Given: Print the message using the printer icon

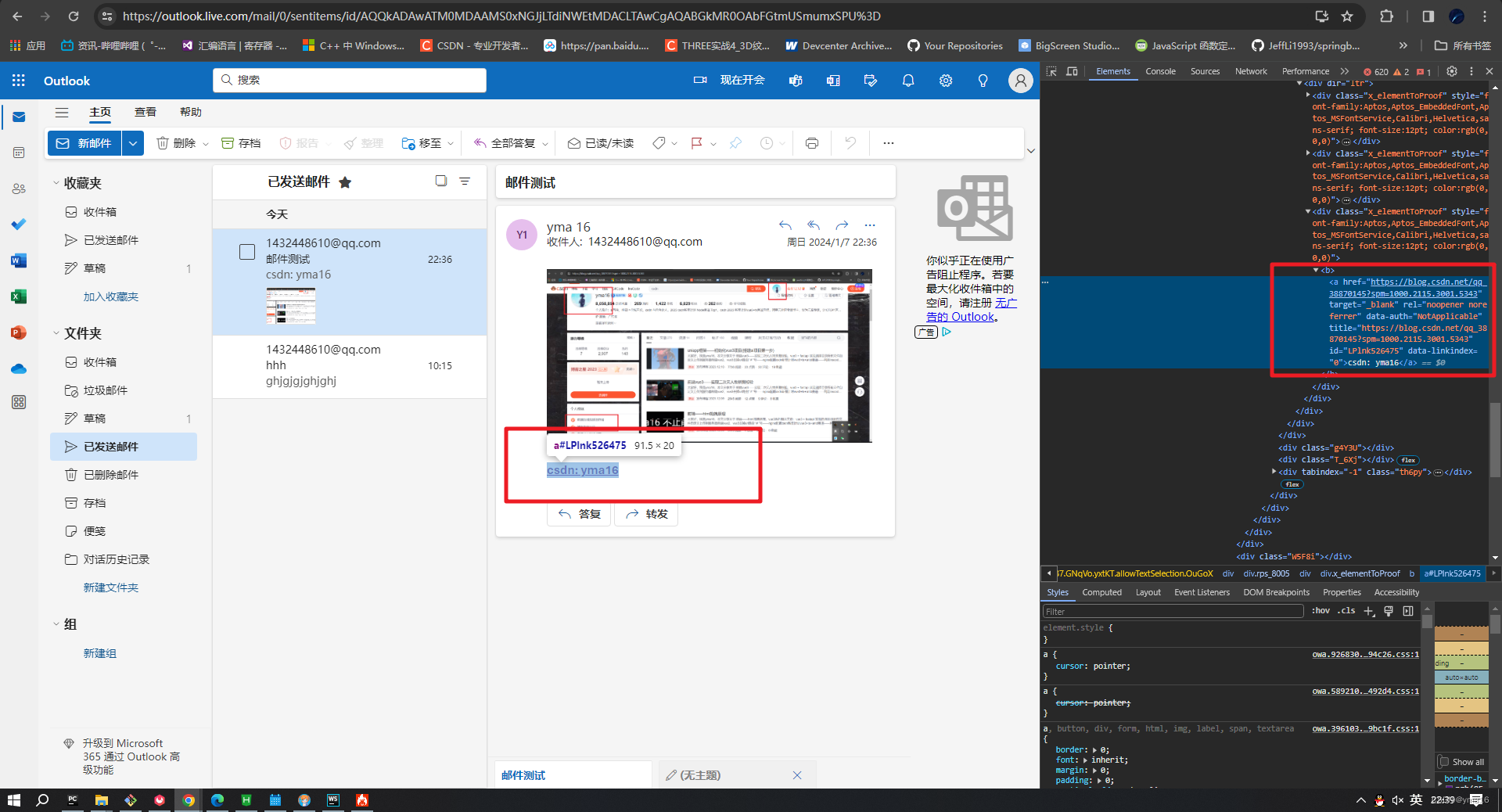Looking at the screenshot, I should [812, 143].
